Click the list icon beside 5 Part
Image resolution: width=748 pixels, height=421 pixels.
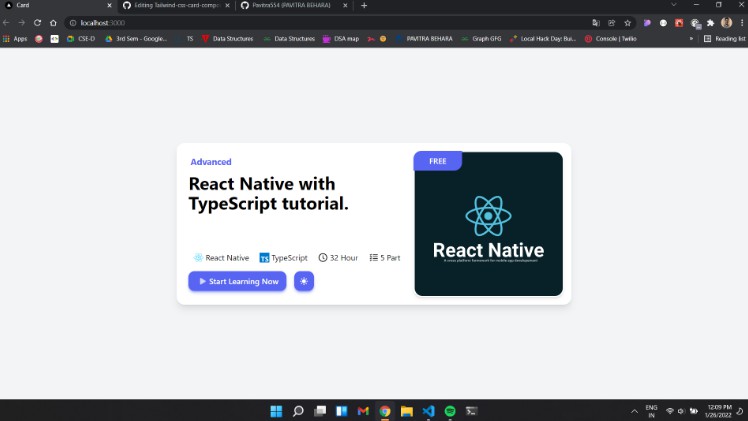pyautogui.click(x=374, y=257)
